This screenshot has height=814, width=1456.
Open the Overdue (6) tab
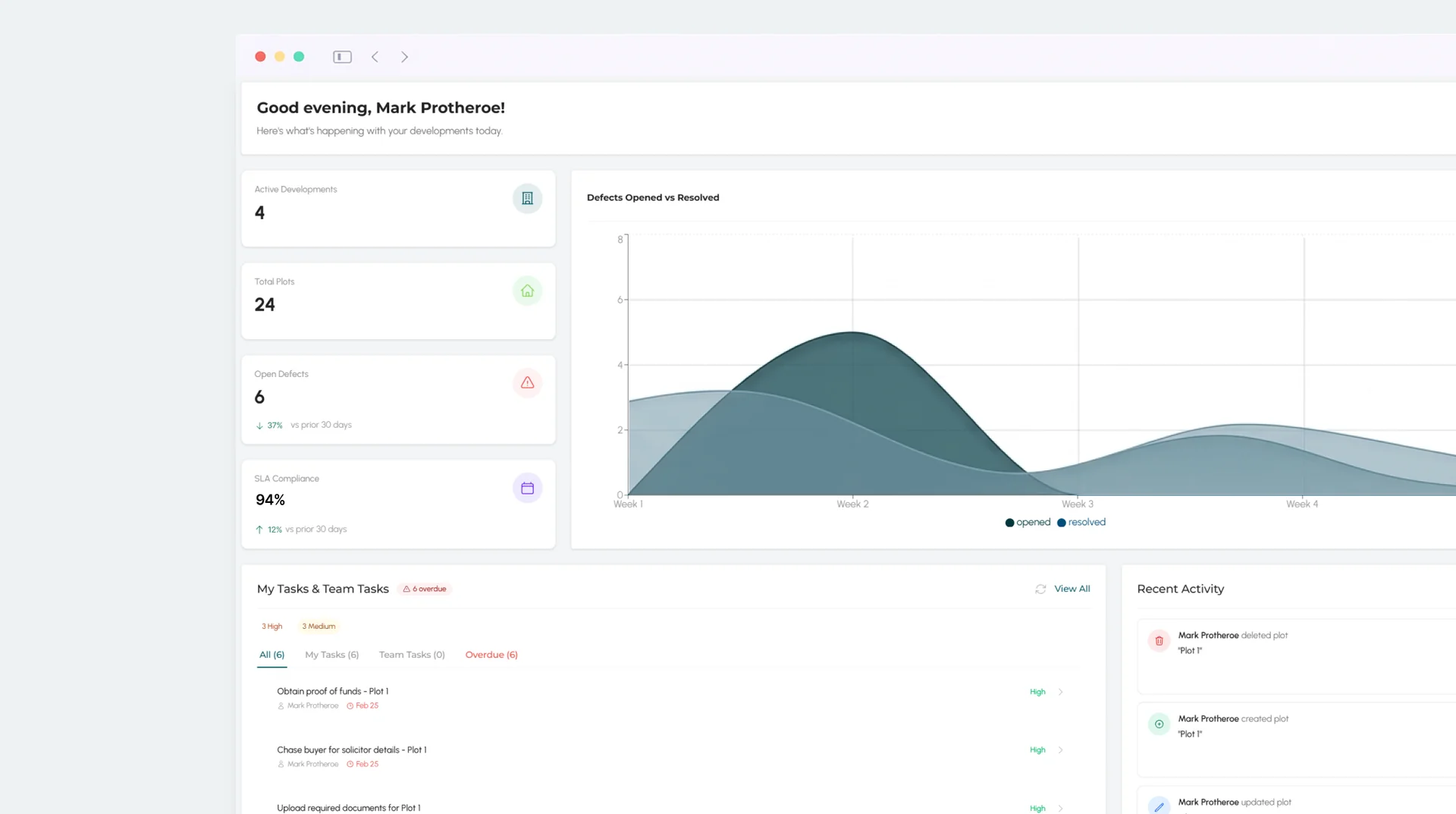pos(491,655)
